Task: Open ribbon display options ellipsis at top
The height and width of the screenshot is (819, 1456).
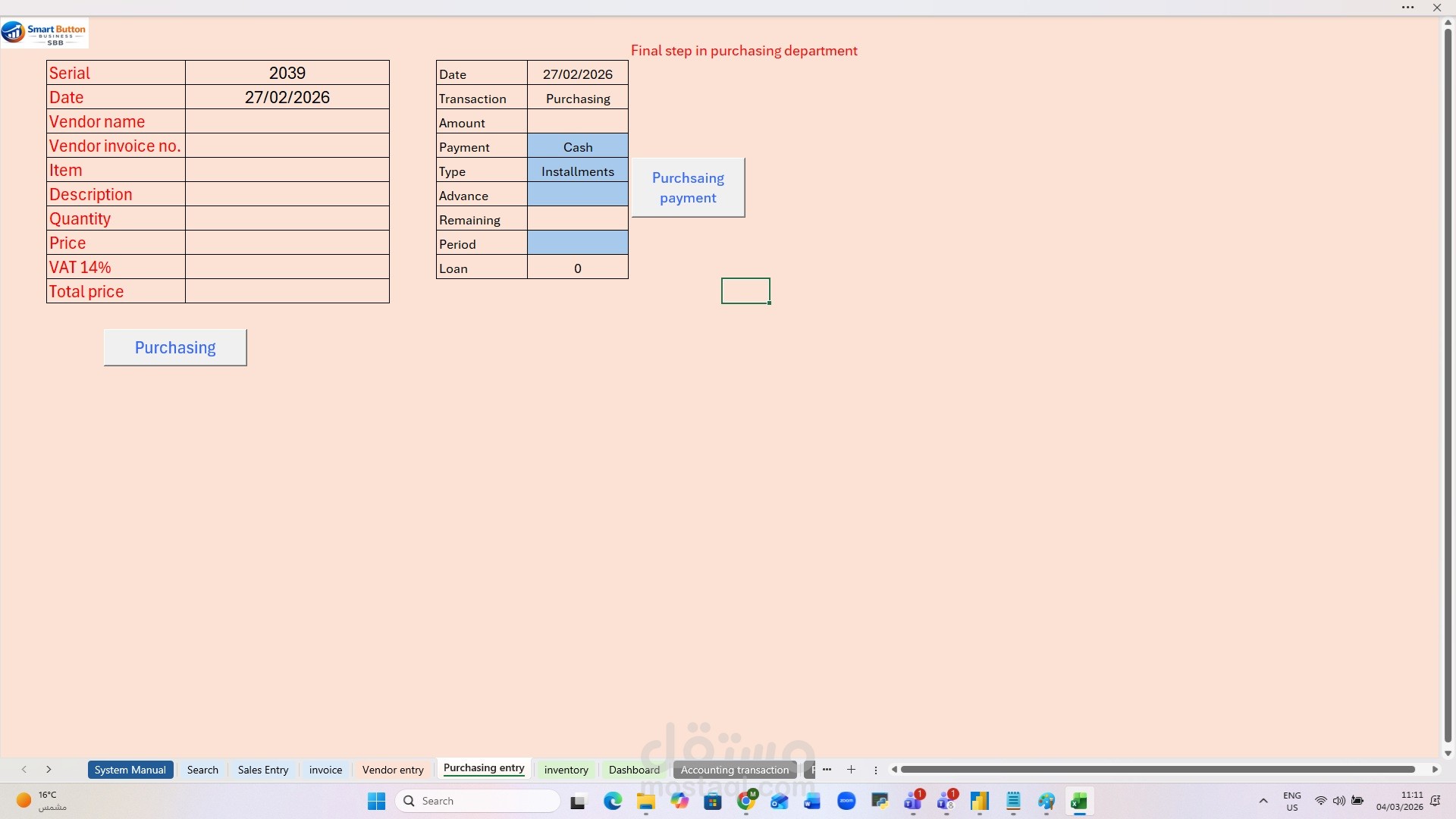Action: 1407,8
